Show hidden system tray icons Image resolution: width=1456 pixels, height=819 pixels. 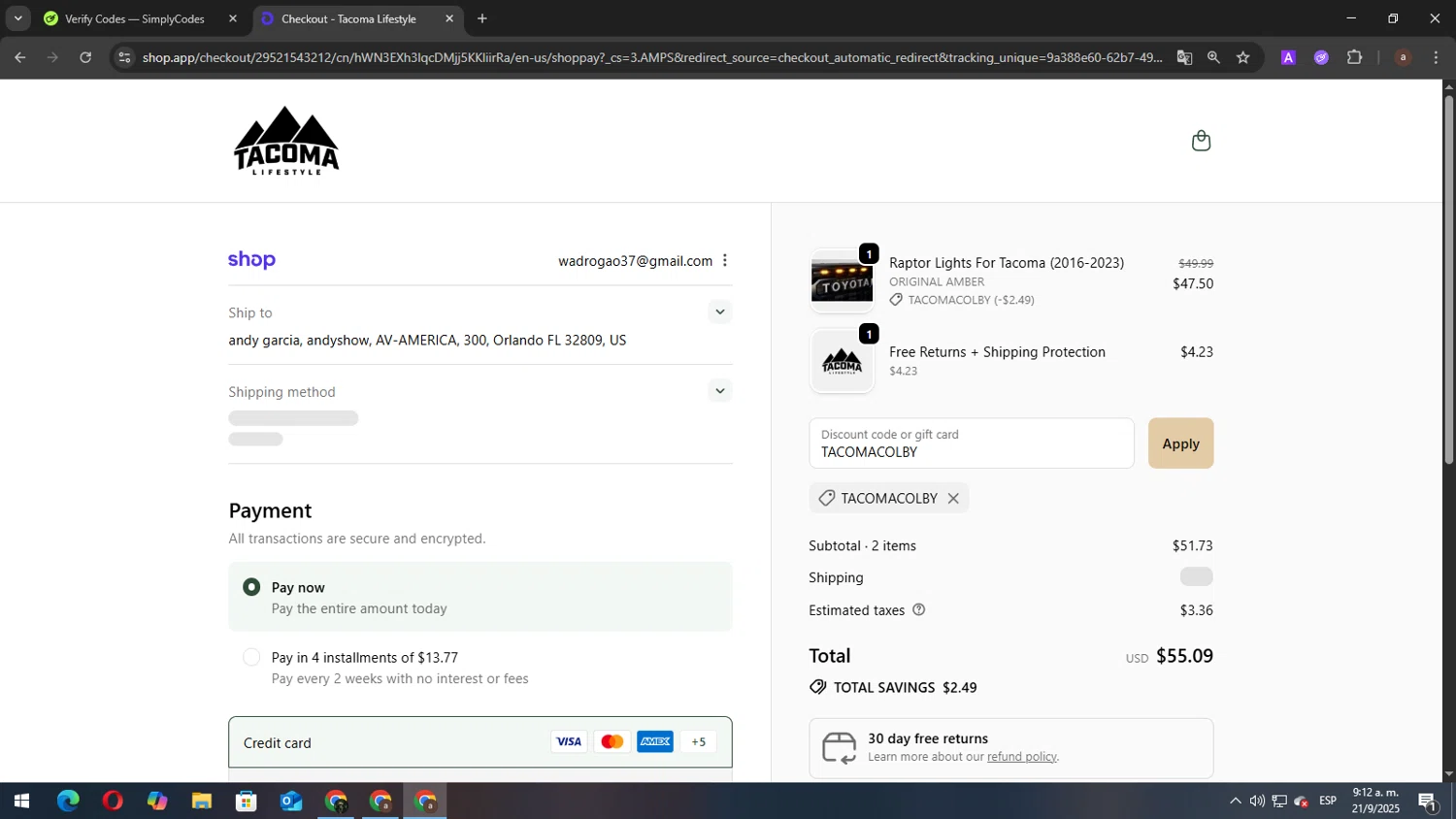(x=1235, y=802)
